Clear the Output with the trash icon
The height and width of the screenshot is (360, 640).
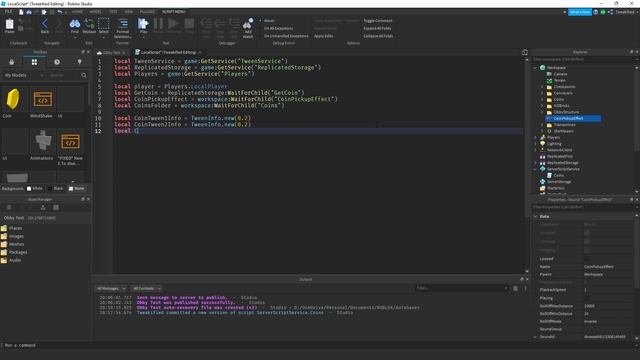coord(516,288)
